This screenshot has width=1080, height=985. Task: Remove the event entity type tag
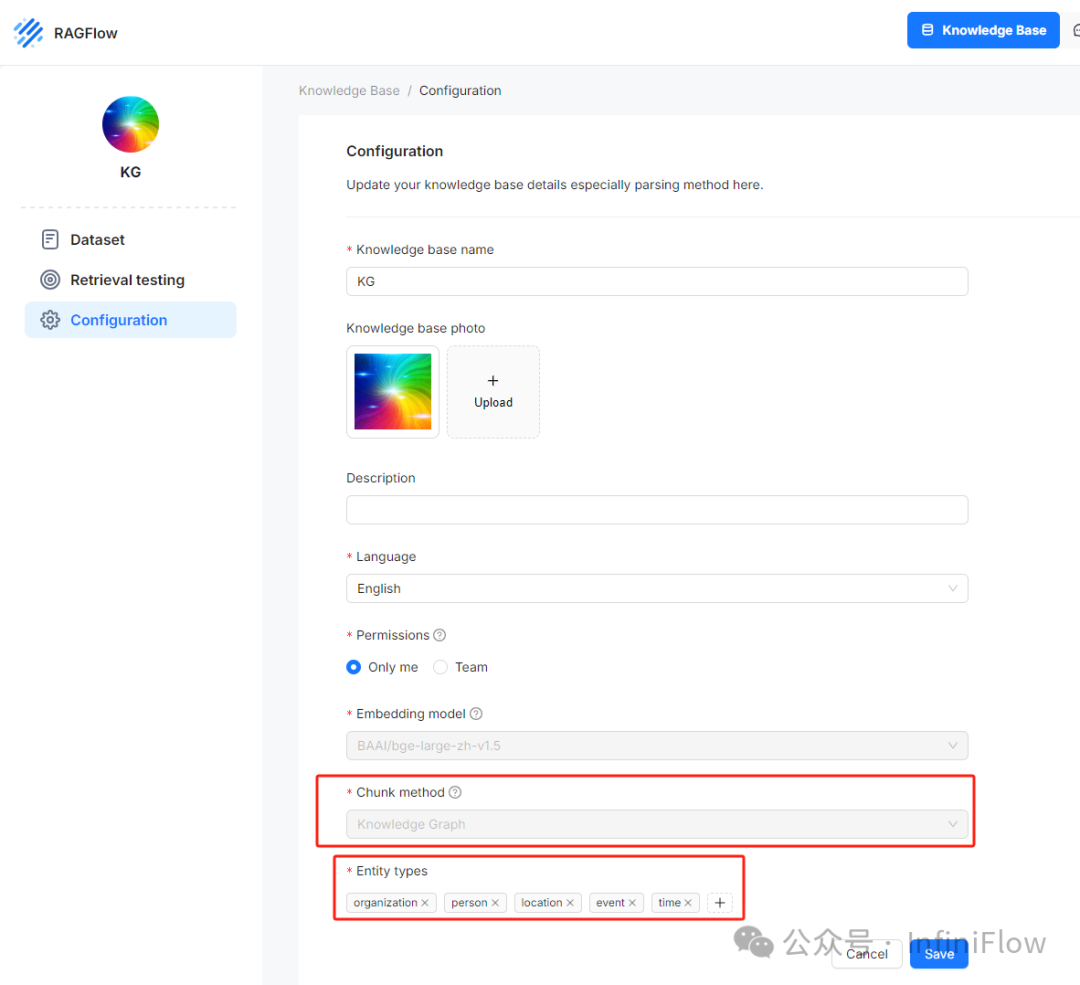point(632,903)
